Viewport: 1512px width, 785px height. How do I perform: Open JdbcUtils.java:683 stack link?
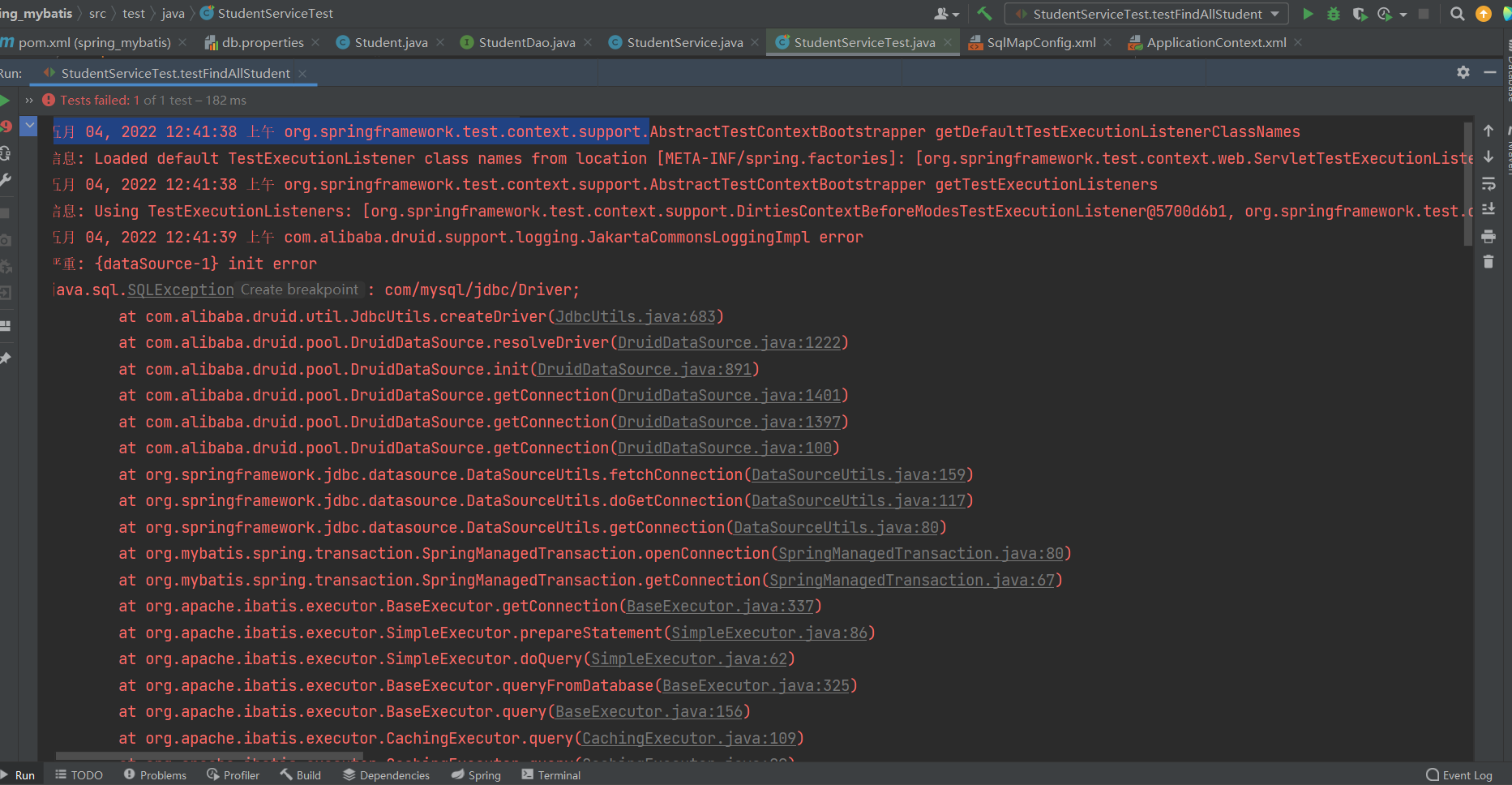click(x=635, y=316)
